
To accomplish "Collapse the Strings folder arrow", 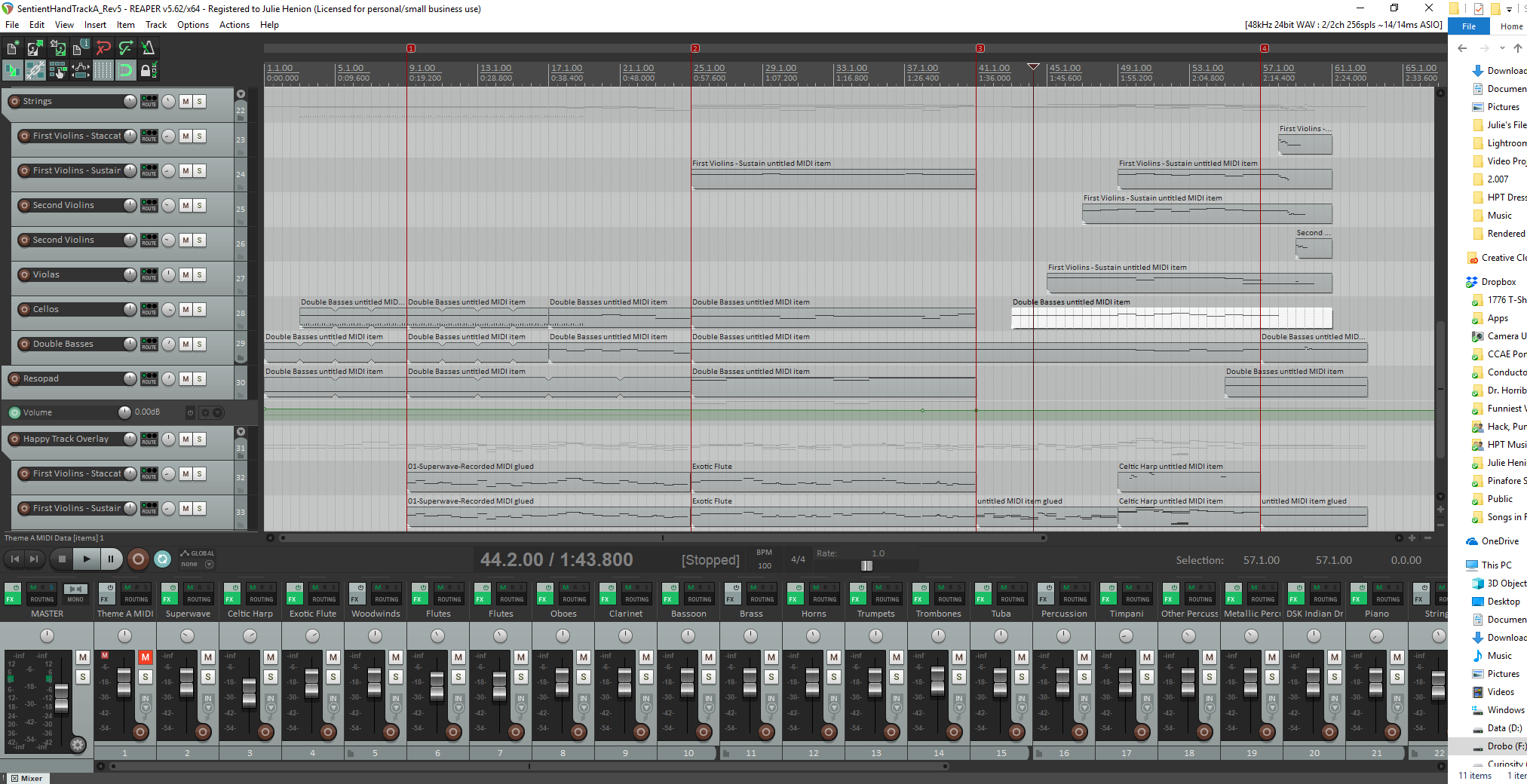I will [241, 94].
